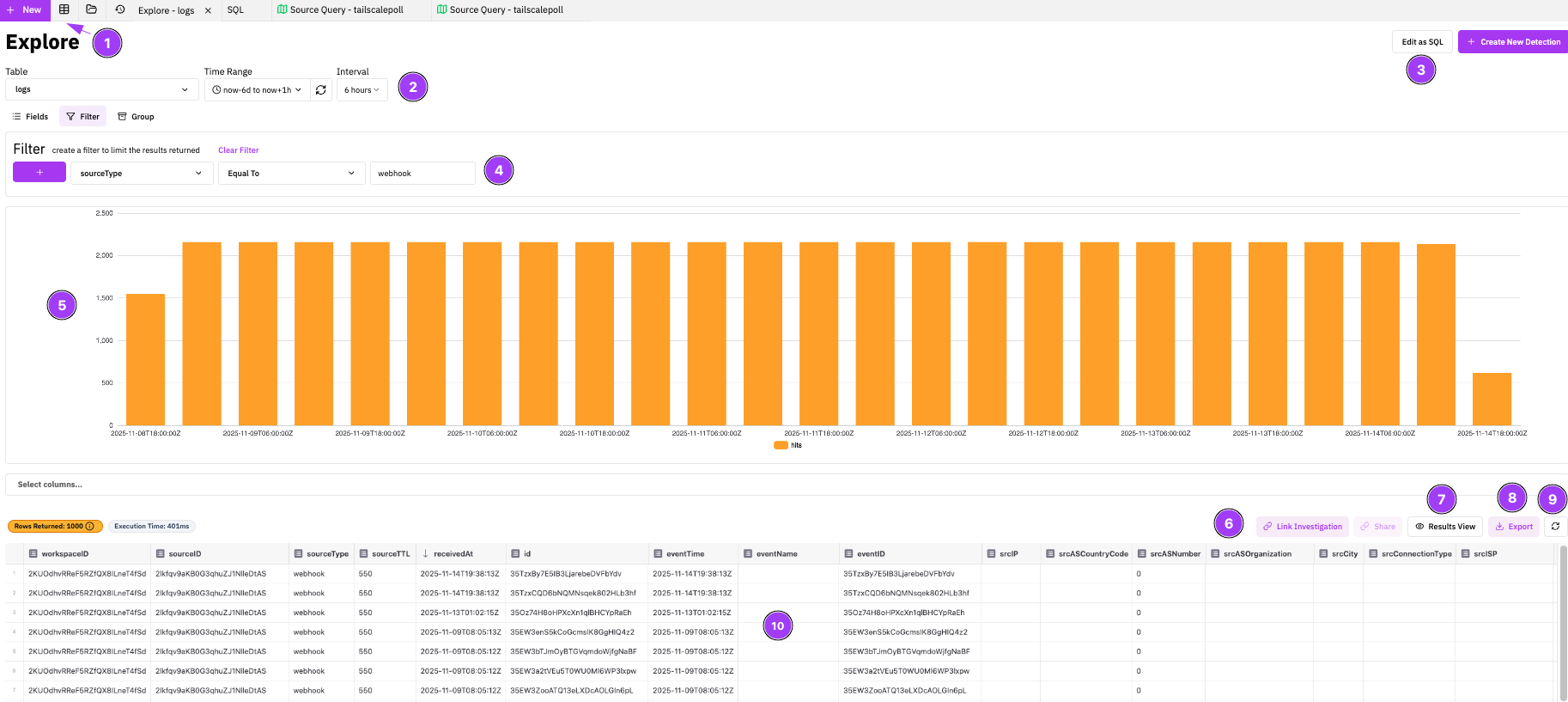Open the query history clock icon
The image size is (1568, 702).
(x=119, y=9)
